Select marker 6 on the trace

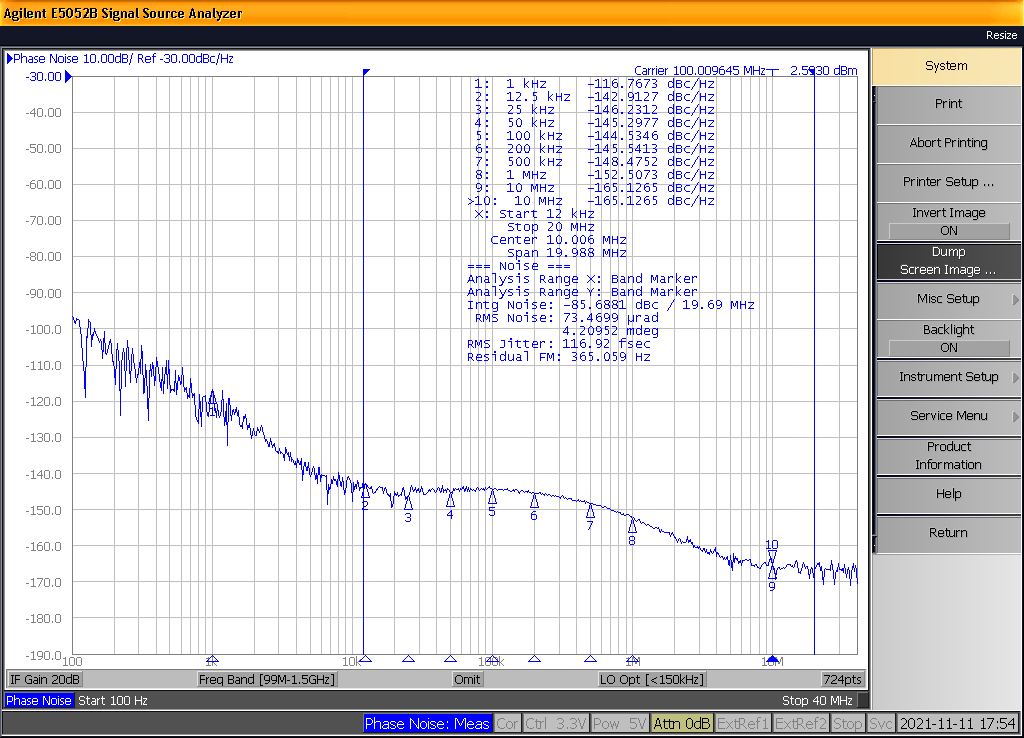coord(534,501)
